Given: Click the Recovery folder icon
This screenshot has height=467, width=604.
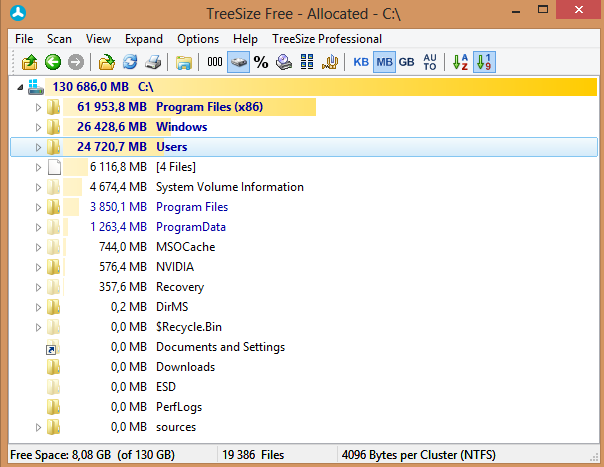Looking at the screenshot, I should [54, 287].
